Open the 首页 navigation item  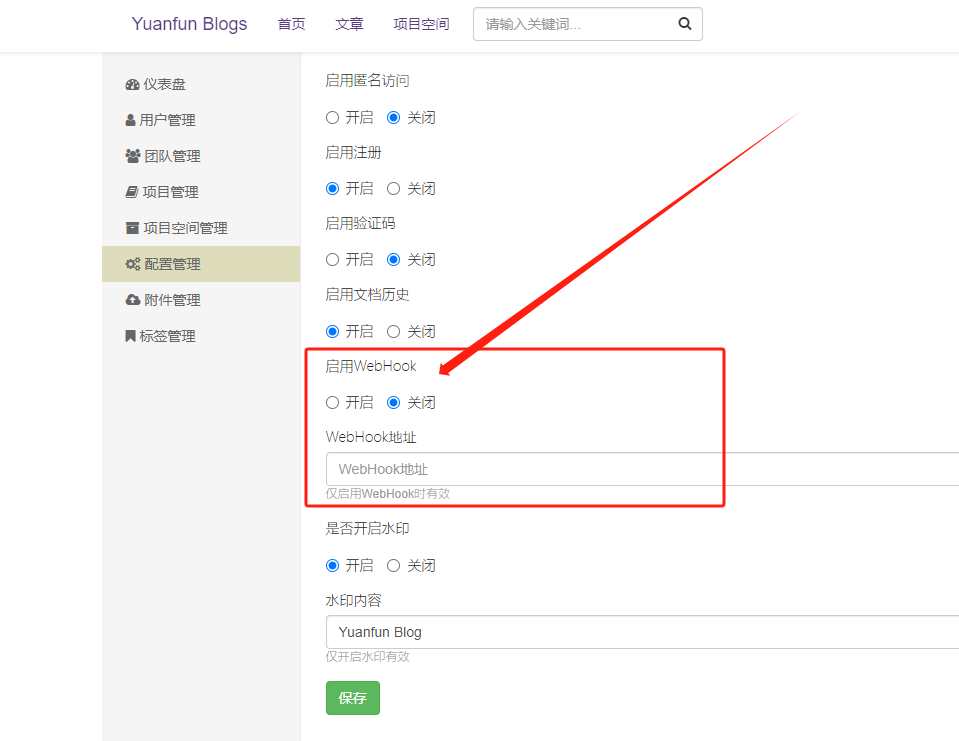292,24
